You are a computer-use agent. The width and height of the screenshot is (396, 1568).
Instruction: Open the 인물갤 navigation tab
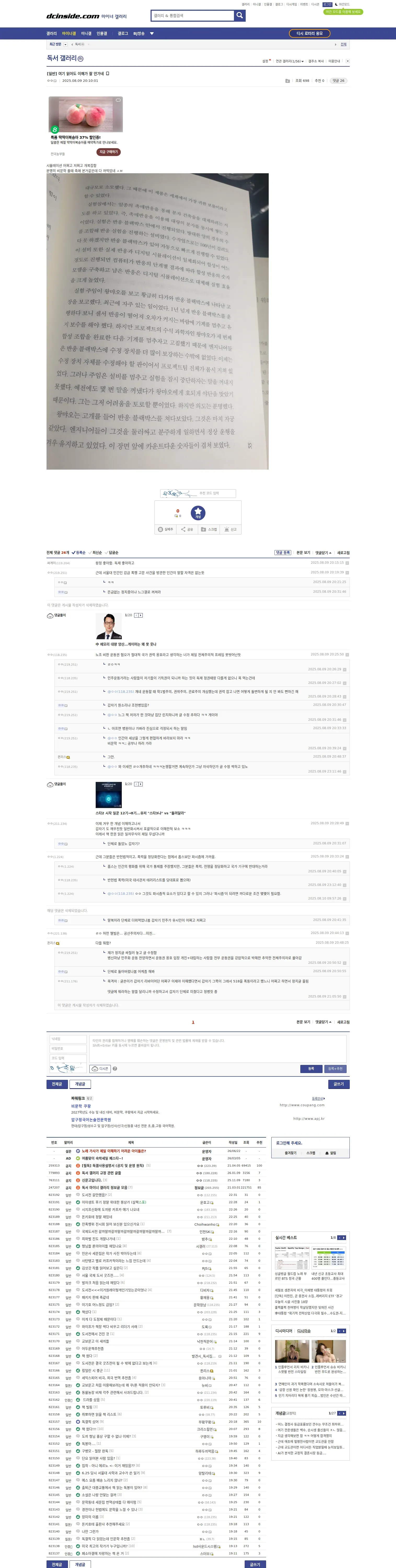coord(102,33)
